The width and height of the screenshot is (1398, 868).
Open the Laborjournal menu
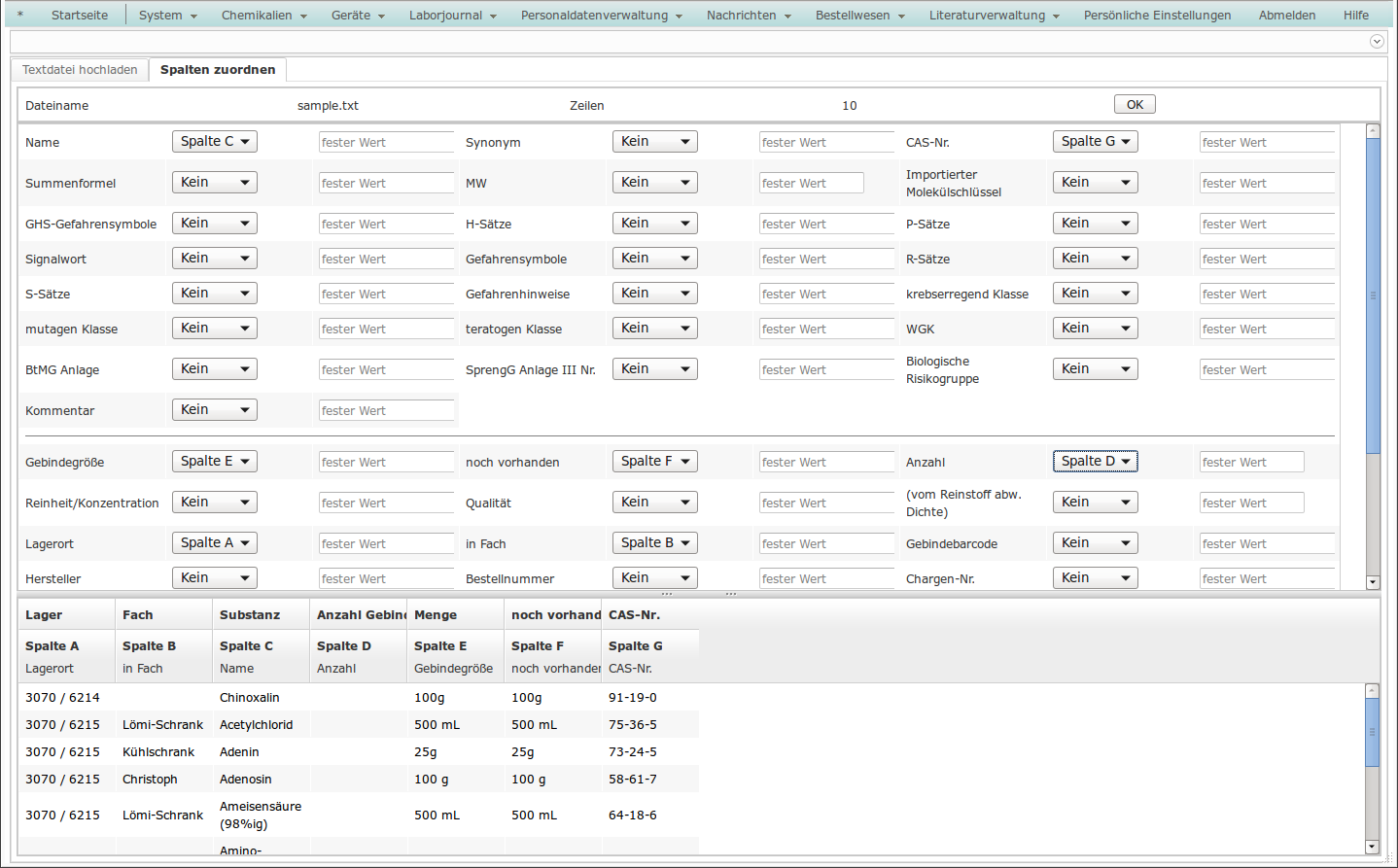coord(453,16)
